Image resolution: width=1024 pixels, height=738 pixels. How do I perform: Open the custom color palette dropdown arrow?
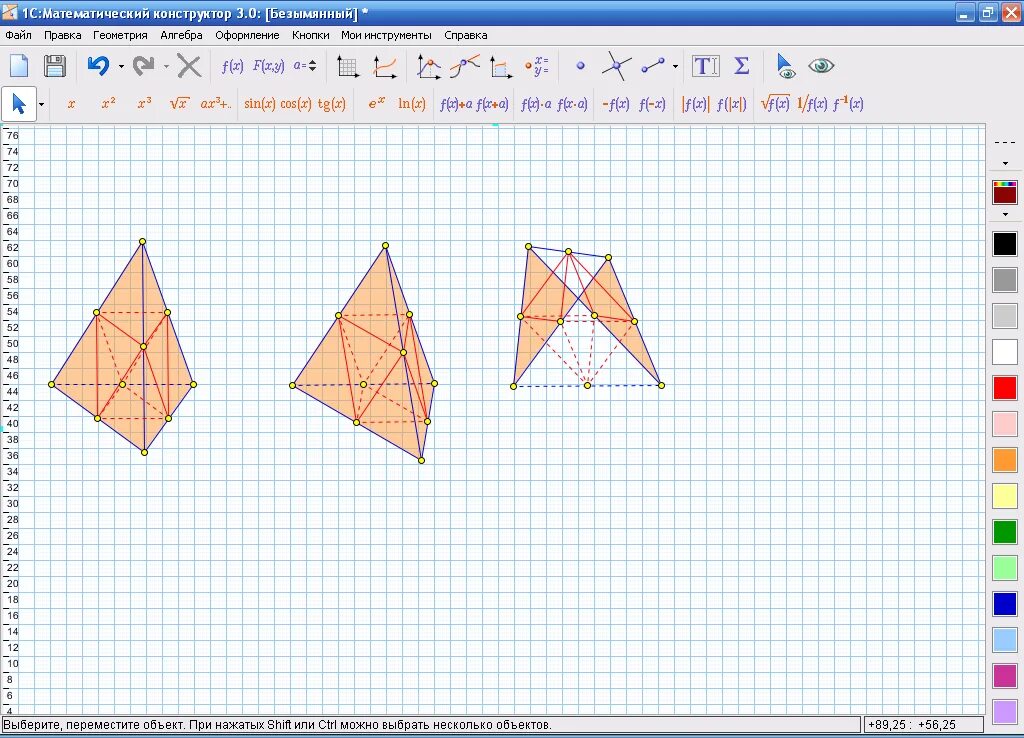pos(1005,214)
